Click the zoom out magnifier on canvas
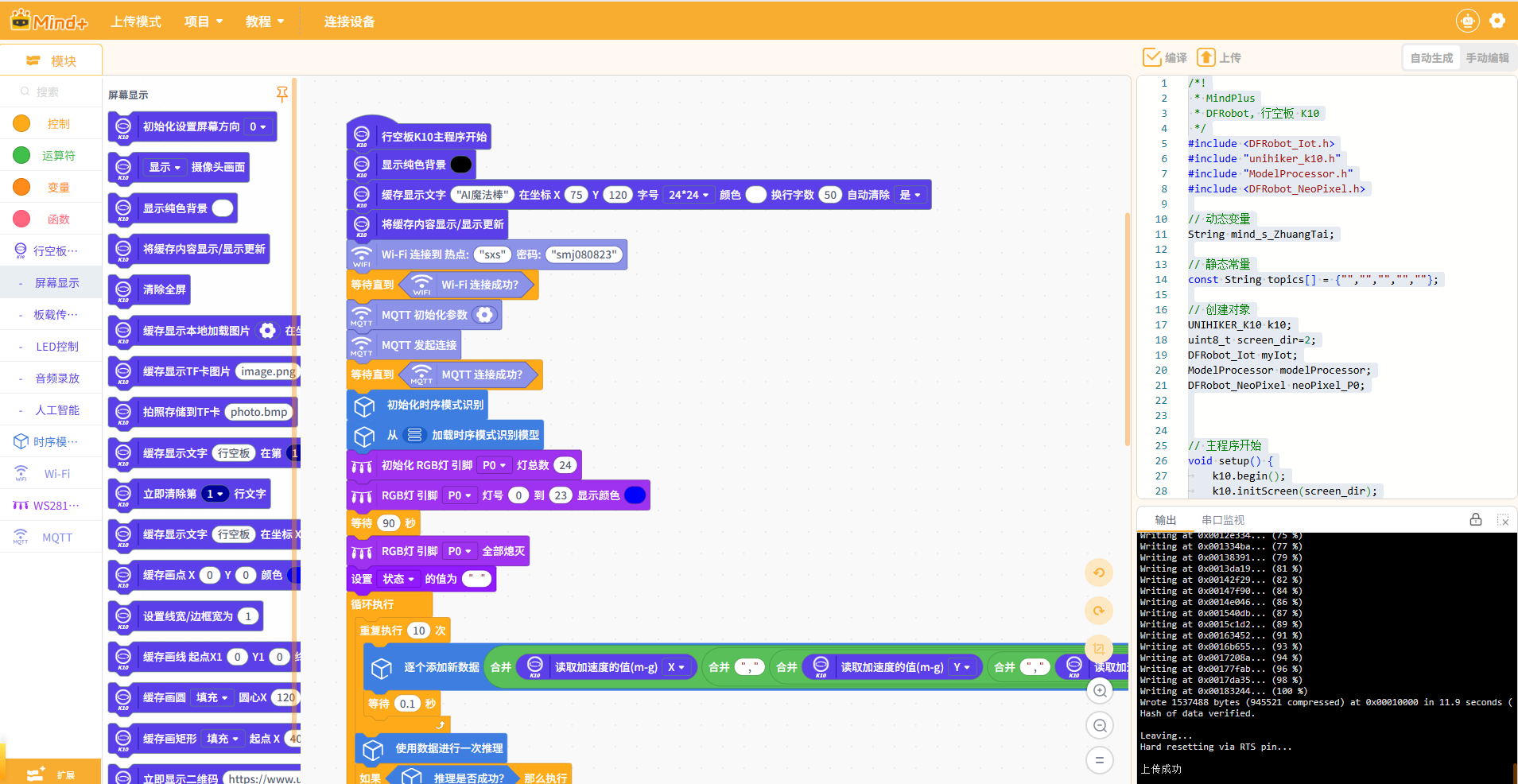1518x784 pixels. [1100, 725]
